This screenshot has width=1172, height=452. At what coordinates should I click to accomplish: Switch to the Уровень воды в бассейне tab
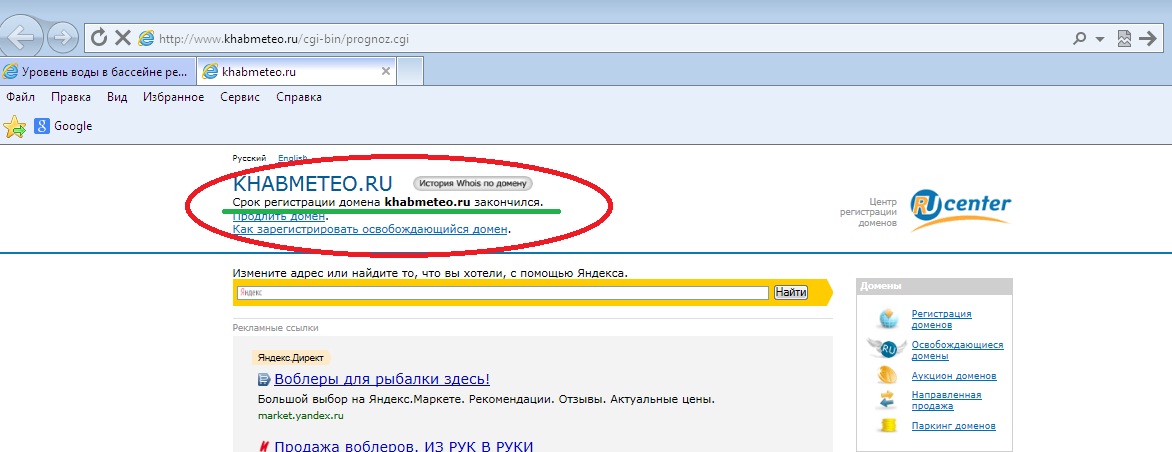(97, 72)
